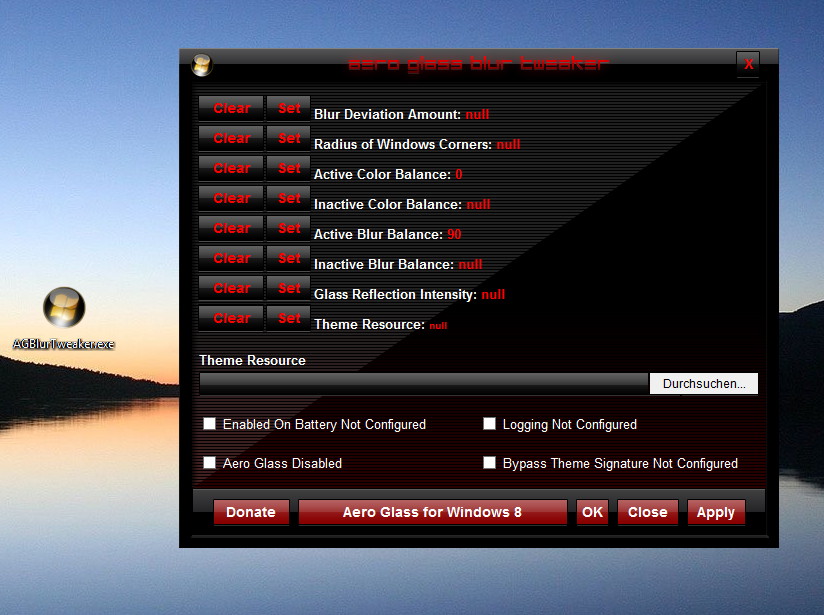Open the AGBlurTweaker.exe desktop icon
The width and height of the screenshot is (824, 615).
click(64, 318)
